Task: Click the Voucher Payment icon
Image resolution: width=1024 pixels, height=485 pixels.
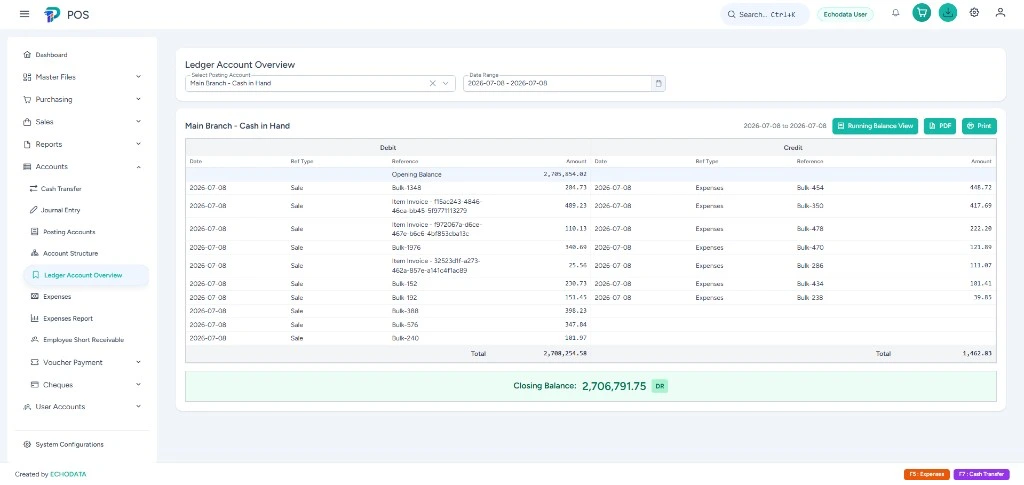Action: click(35, 362)
